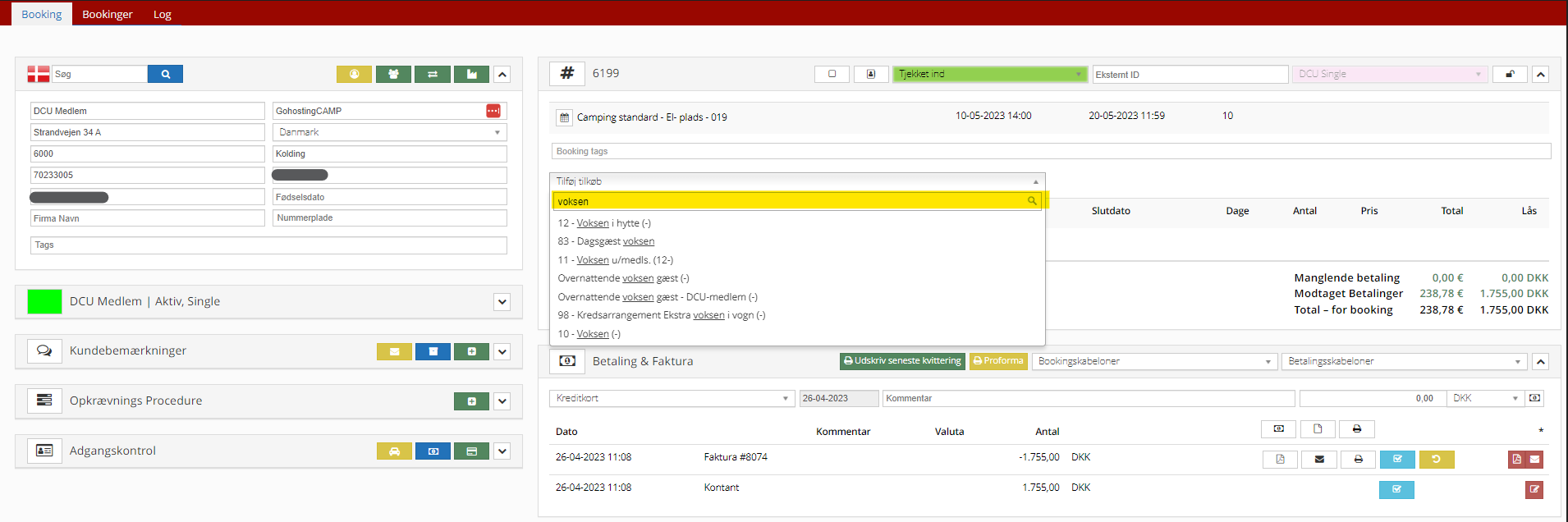Click the unlock padlock icon beside DCU Single
Screen dimensions: 1568x522
[x=1509, y=74]
